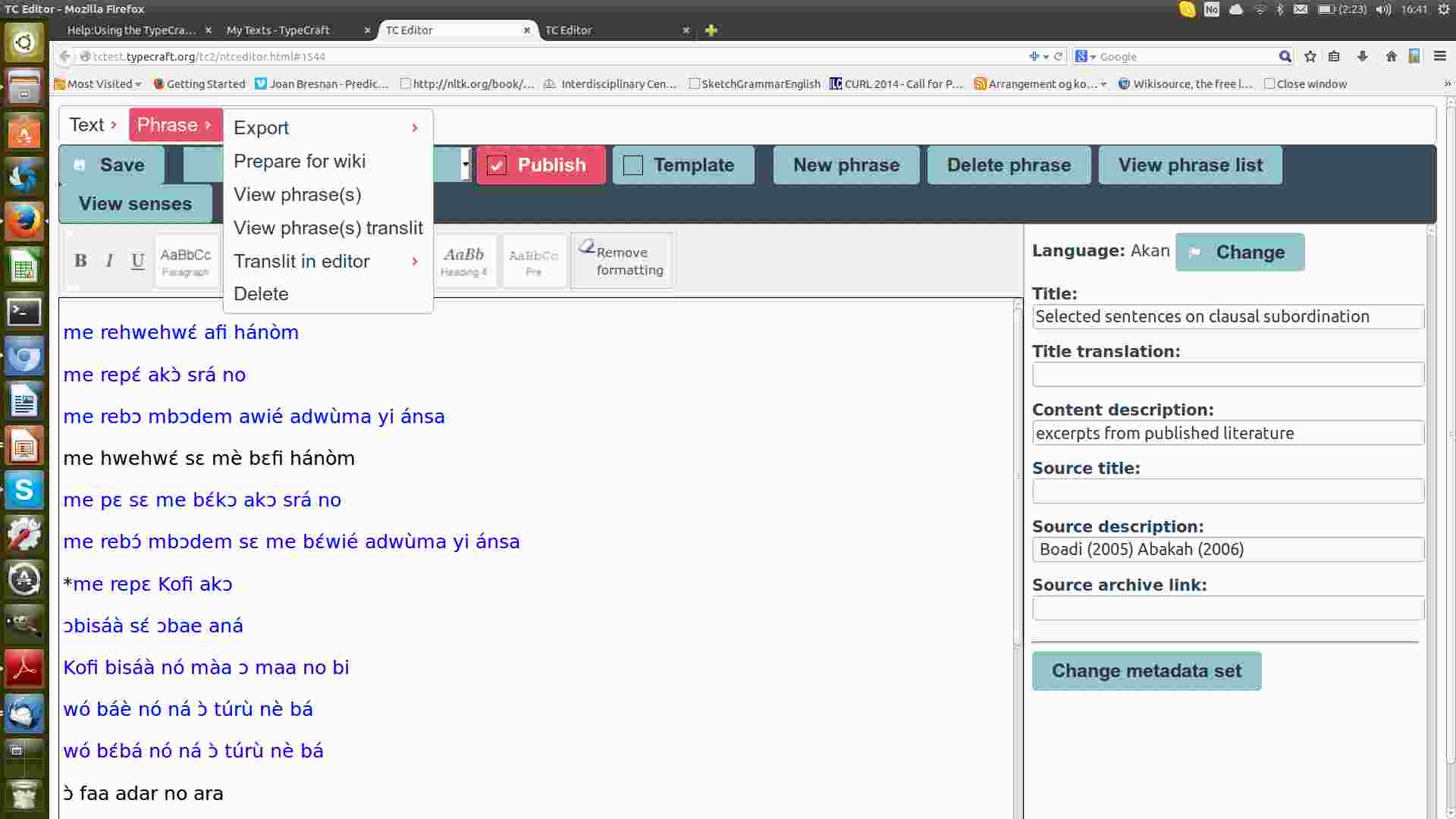This screenshot has height=819, width=1456.
Task: Open Ubuntu Software Center from dock
Action: 24,132
